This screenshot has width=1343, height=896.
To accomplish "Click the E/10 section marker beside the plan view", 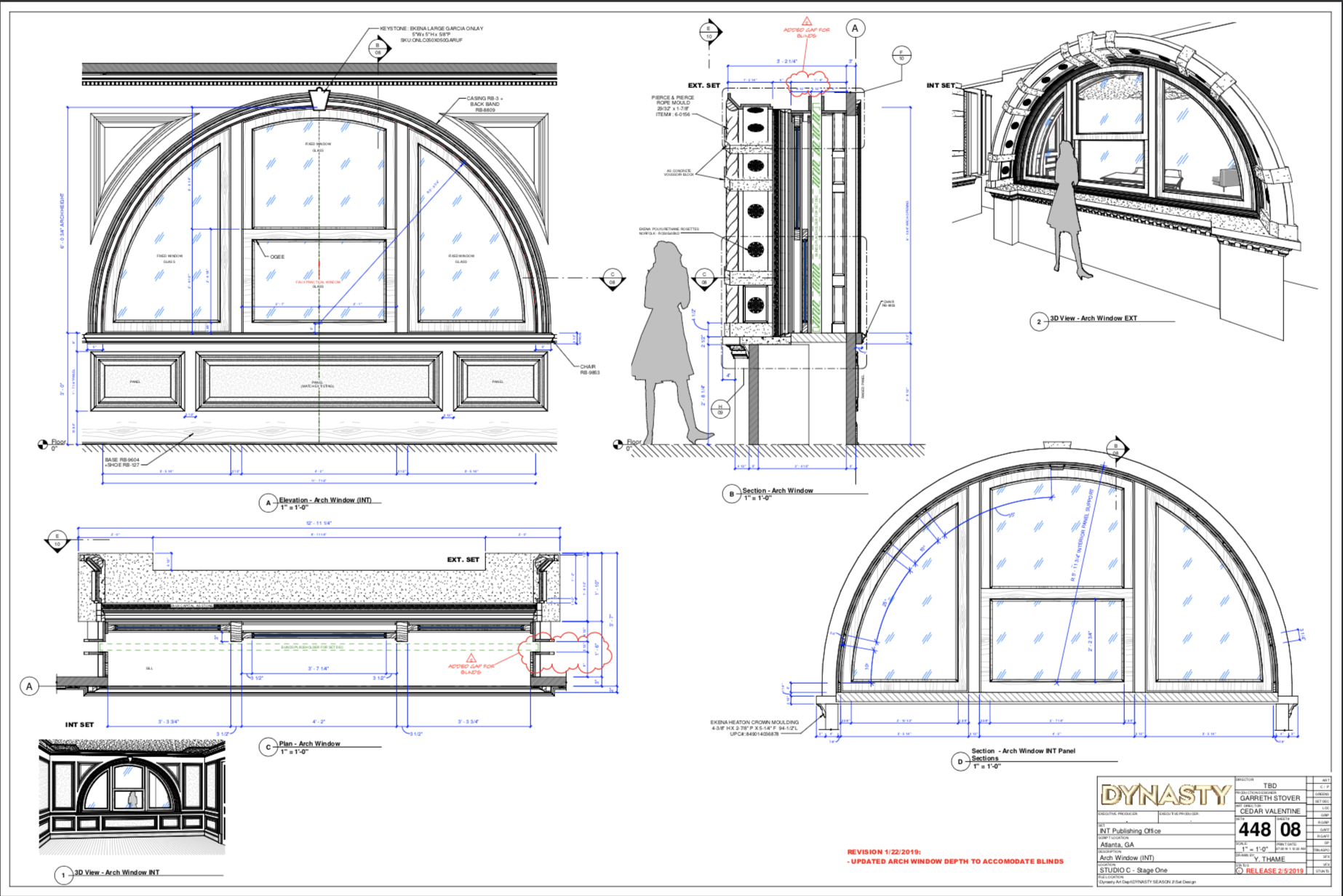I will [x=57, y=540].
